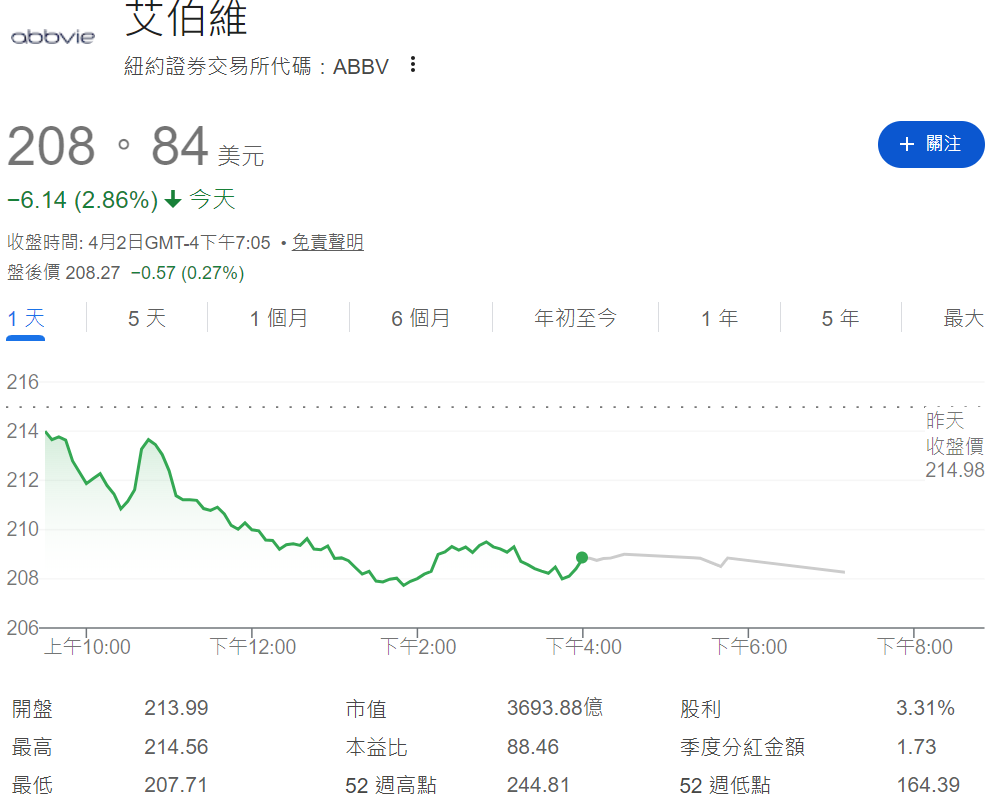Select the 6個月 range view
998x794 pixels.
[419, 317]
